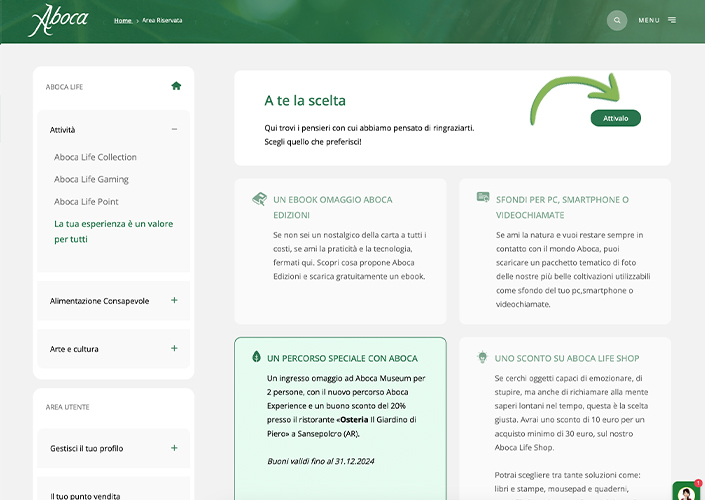Screen dimensions: 705x500
Task: Open Il tuo punto vendita item
Action: 85,496
